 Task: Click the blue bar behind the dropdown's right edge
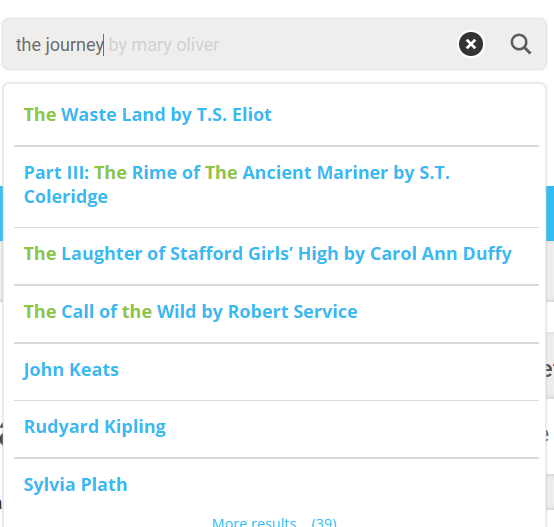550,213
